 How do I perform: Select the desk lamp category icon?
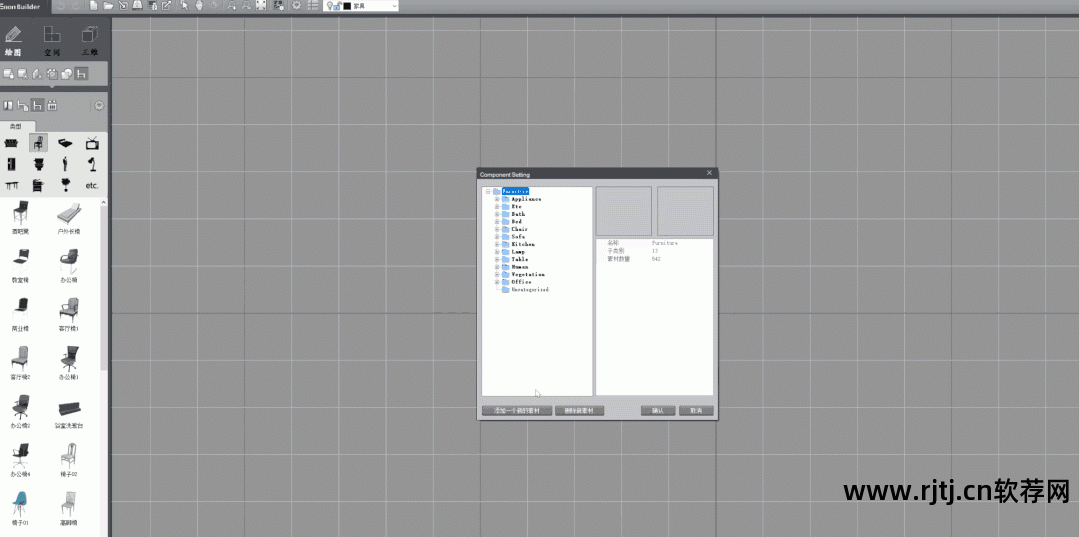[92, 164]
